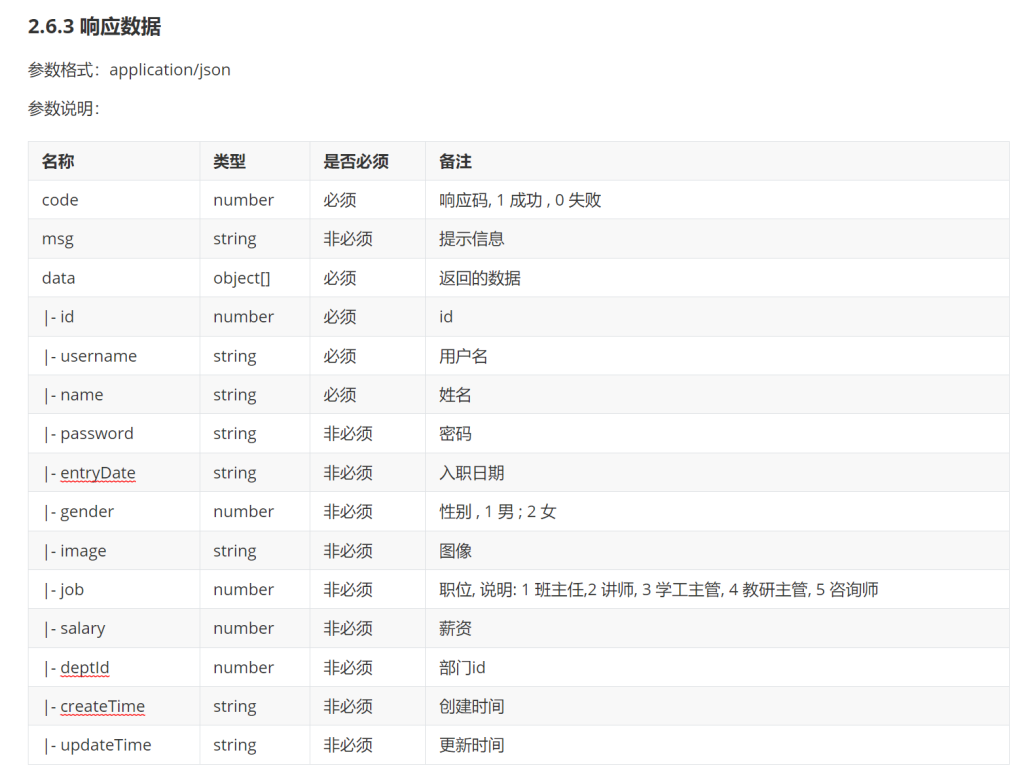Click the '参数说明' label above the table
Screen dimensions: 1024x775
click(63, 109)
